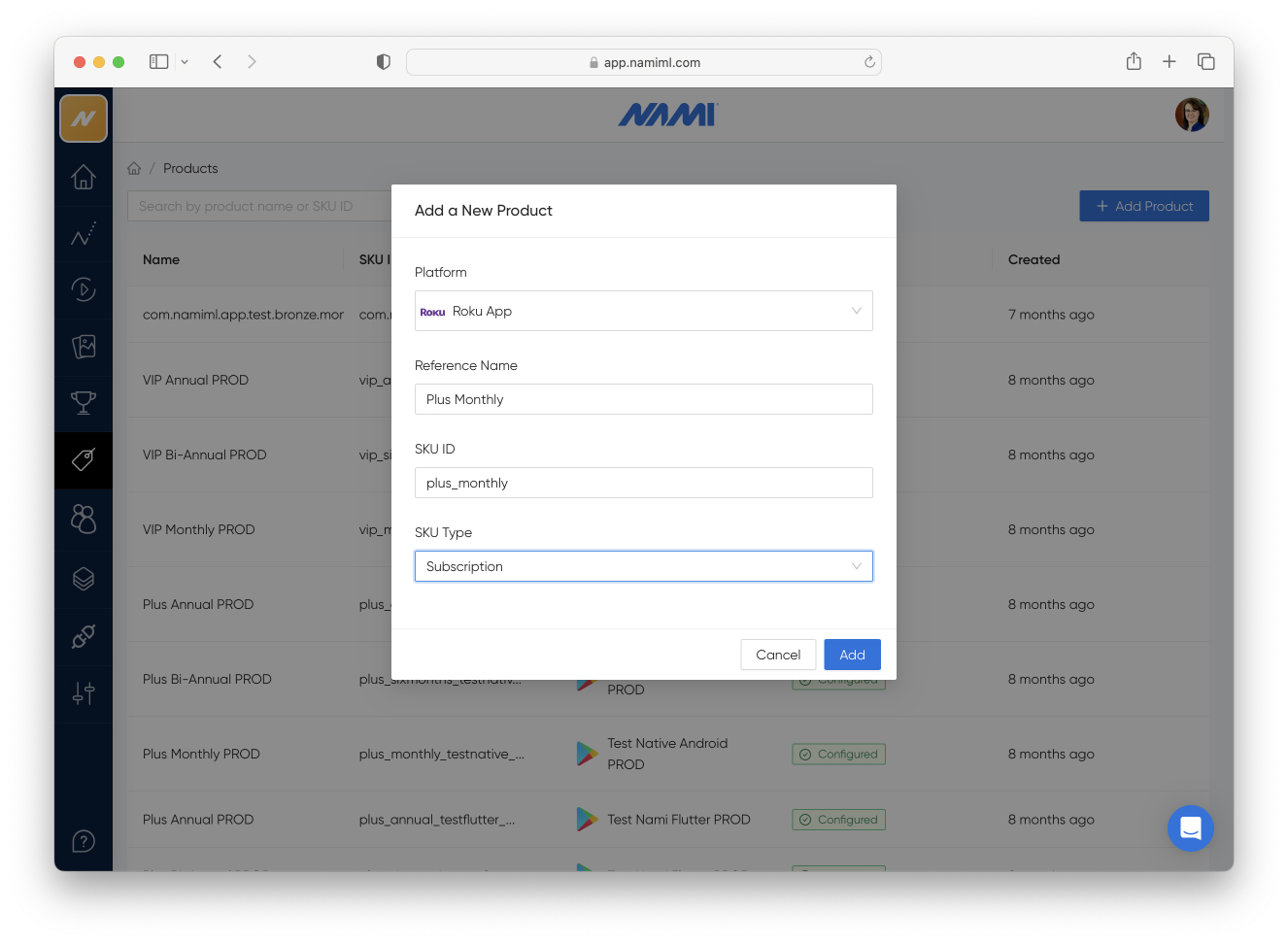
Task: Click the Reference Name field
Action: (643, 399)
